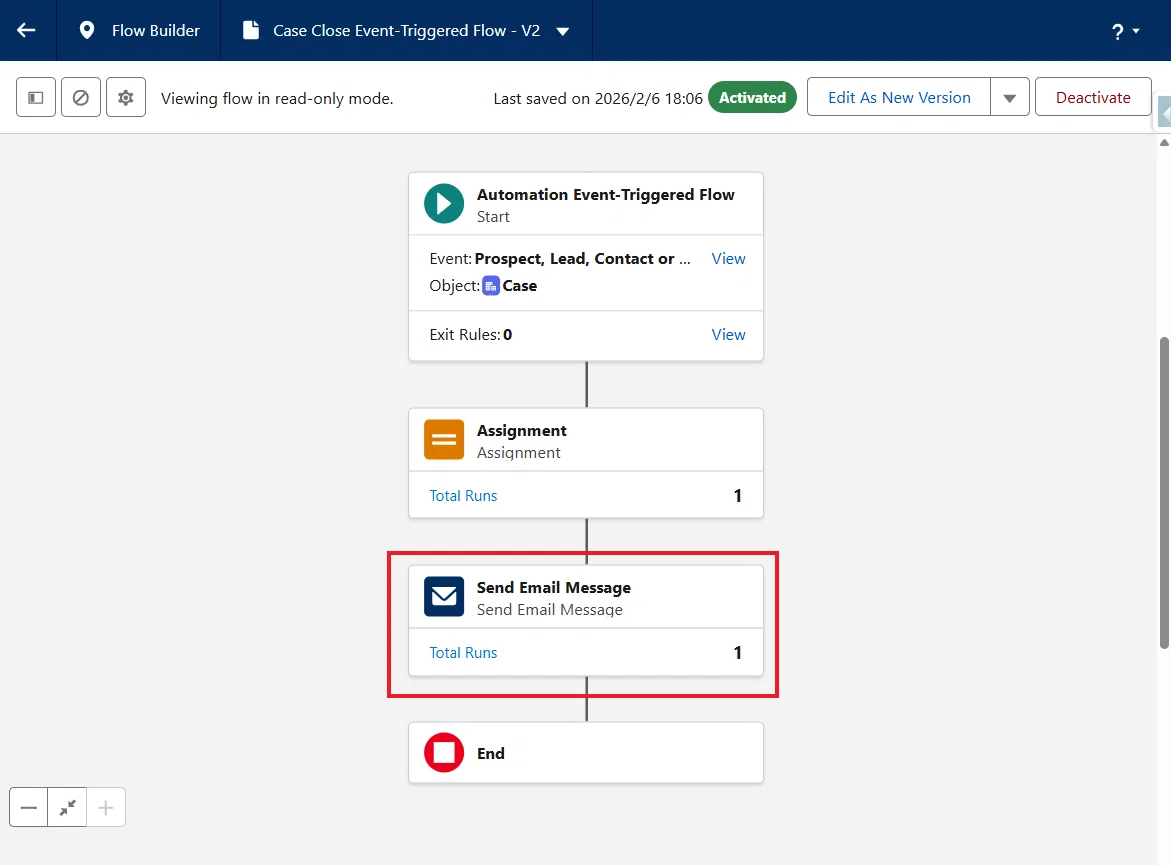Select the Assignment element title

tap(521, 430)
